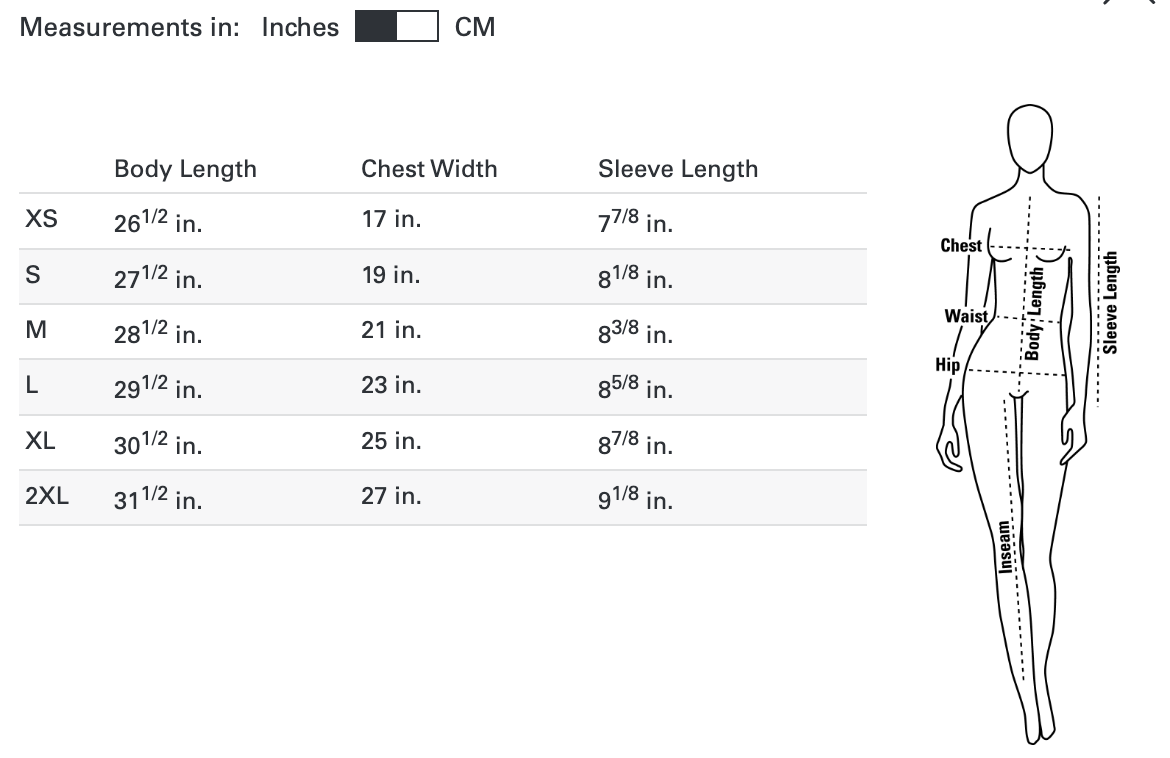
Task: Click the Sleeve Length column header
Action: click(678, 169)
